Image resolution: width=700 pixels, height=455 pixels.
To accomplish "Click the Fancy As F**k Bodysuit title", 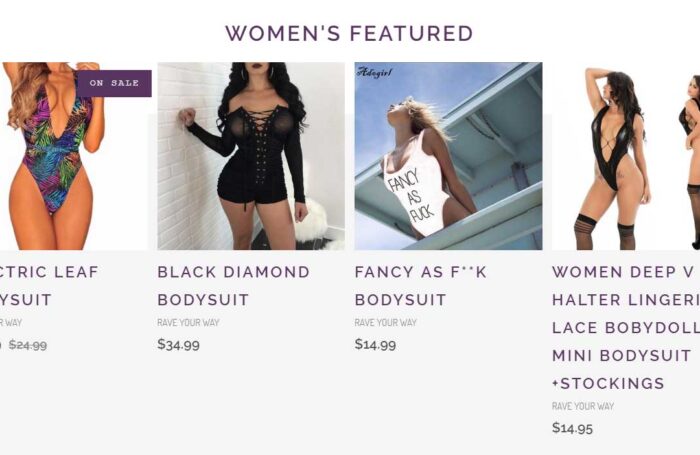I will pos(421,286).
